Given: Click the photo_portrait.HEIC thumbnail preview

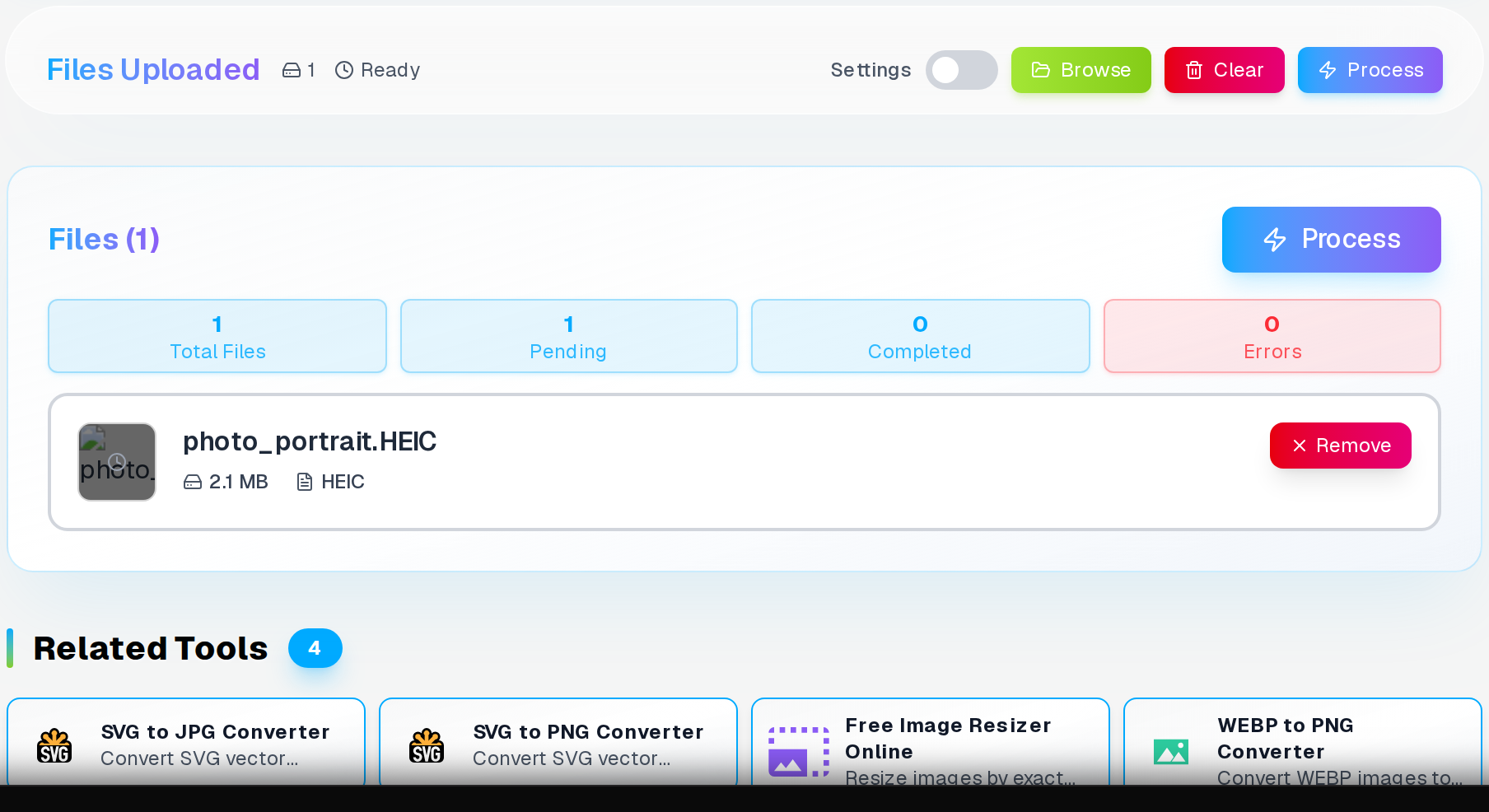Looking at the screenshot, I should 117,462.
